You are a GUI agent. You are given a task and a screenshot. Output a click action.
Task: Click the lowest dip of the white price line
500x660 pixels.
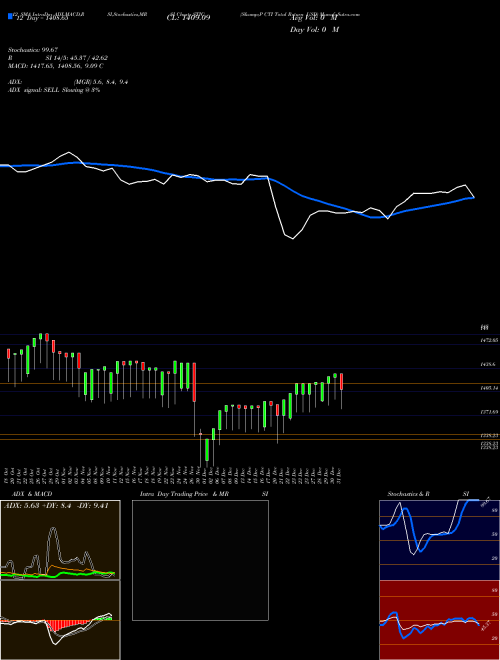pos(293,239)
